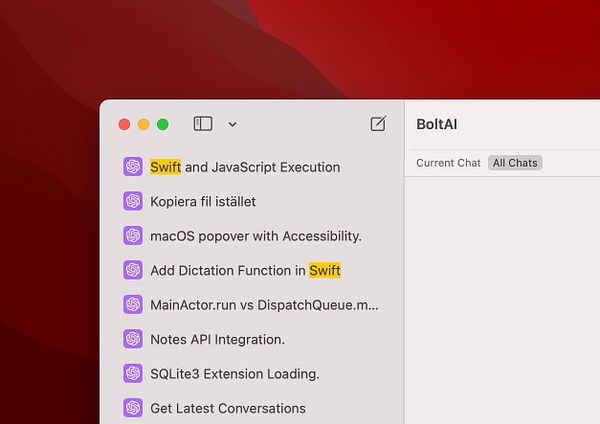600x424 pixels.
Task: Click the BoltAI window title
Action: (437, 124)
